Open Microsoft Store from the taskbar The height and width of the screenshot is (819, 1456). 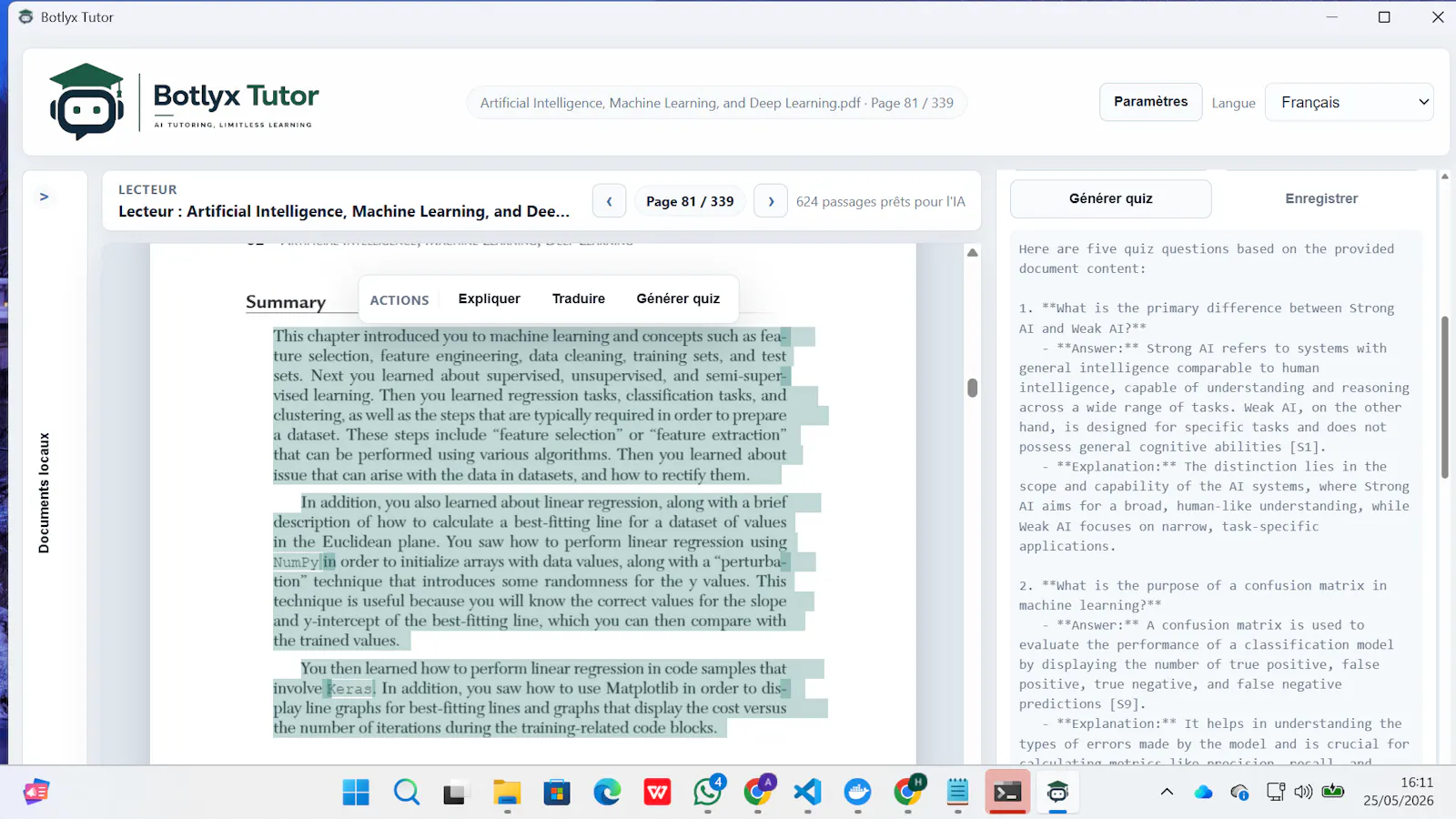pos(557,793)
